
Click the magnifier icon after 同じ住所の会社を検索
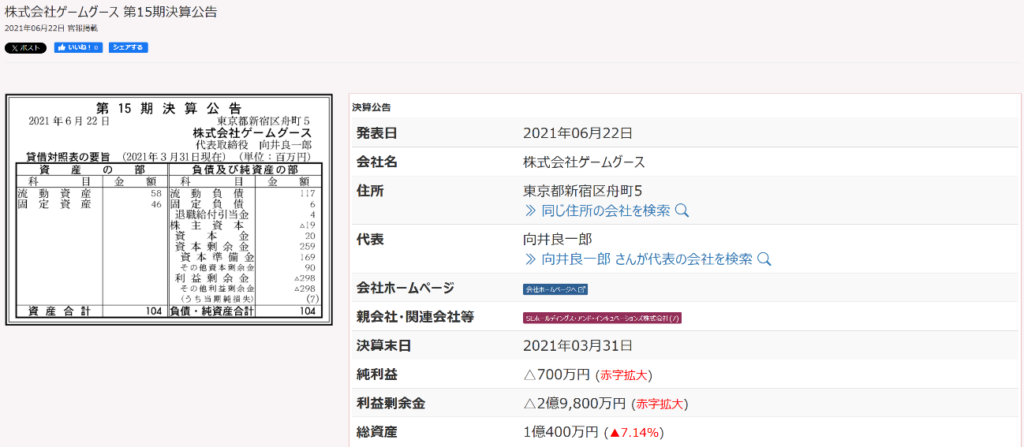pyautogui.click(x=682, y=210)
